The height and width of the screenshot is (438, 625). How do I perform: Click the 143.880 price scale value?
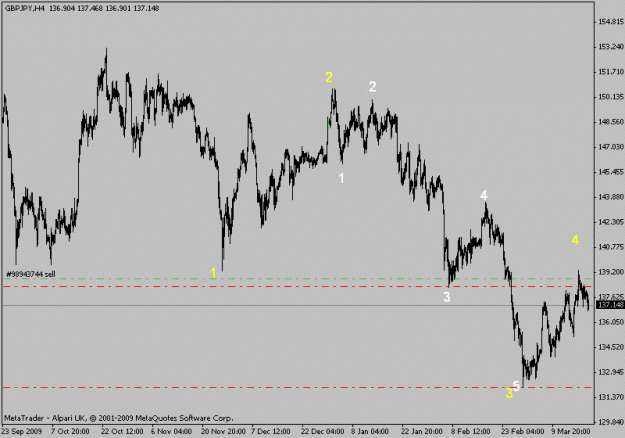tap(611, 197)
